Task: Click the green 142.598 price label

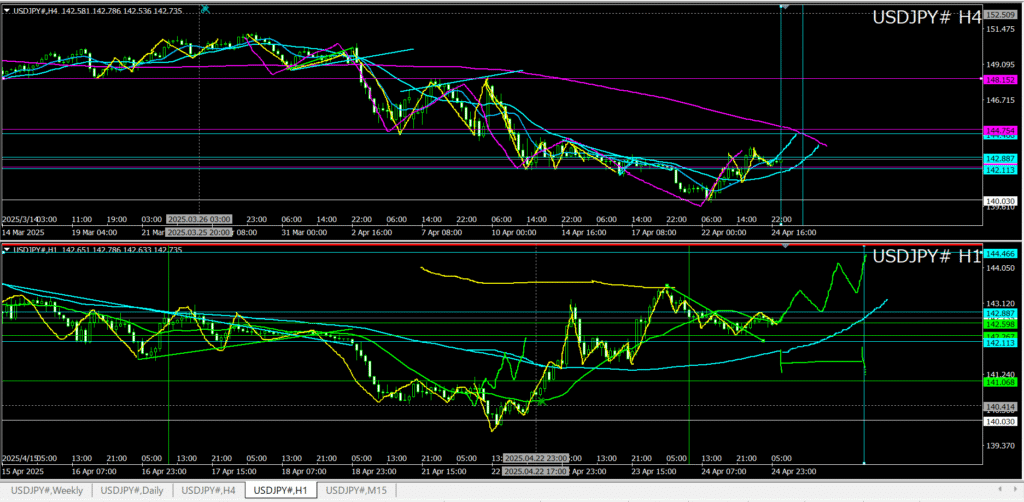Action: click(999, 324)
